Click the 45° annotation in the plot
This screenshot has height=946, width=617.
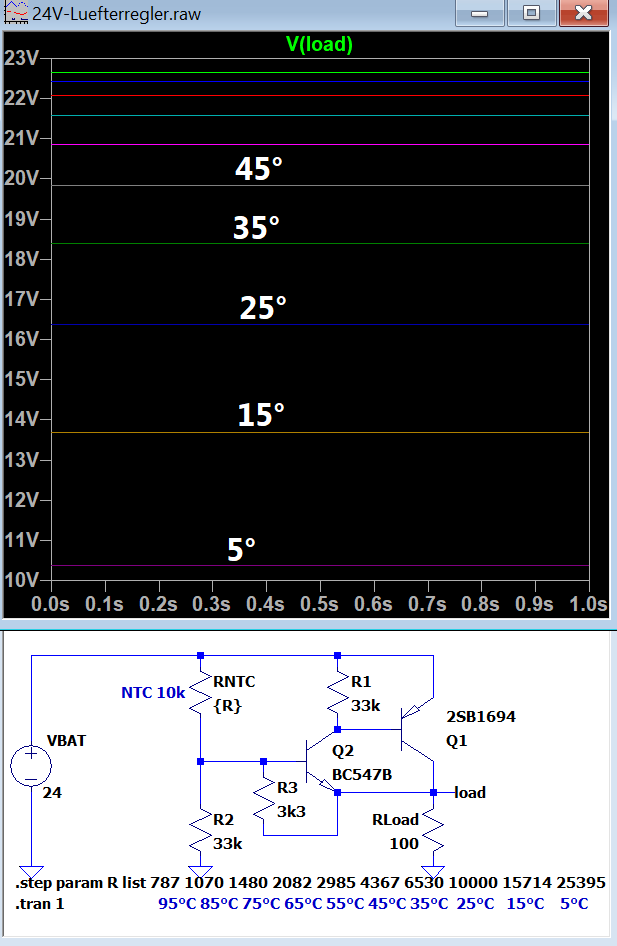point(259,168)
